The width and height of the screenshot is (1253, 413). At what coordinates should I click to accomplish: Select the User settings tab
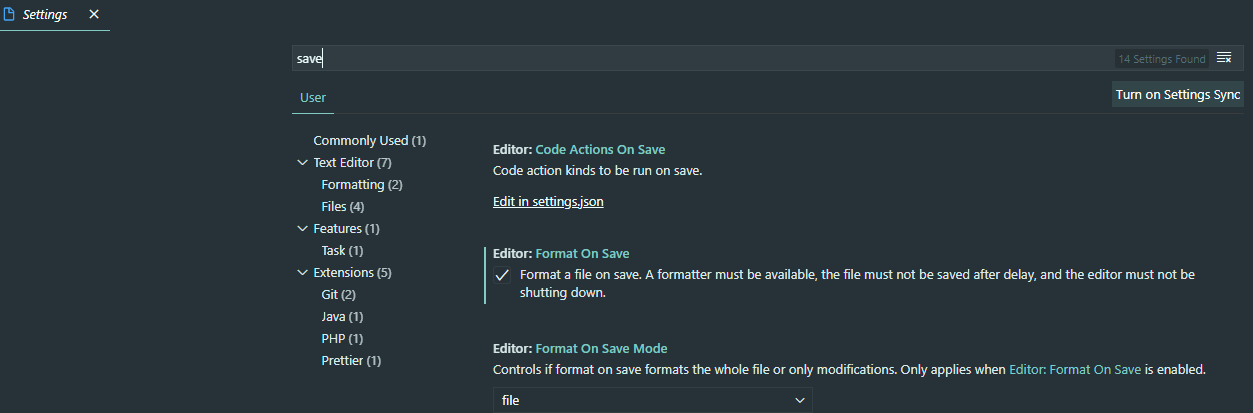(x=313, y=97)
